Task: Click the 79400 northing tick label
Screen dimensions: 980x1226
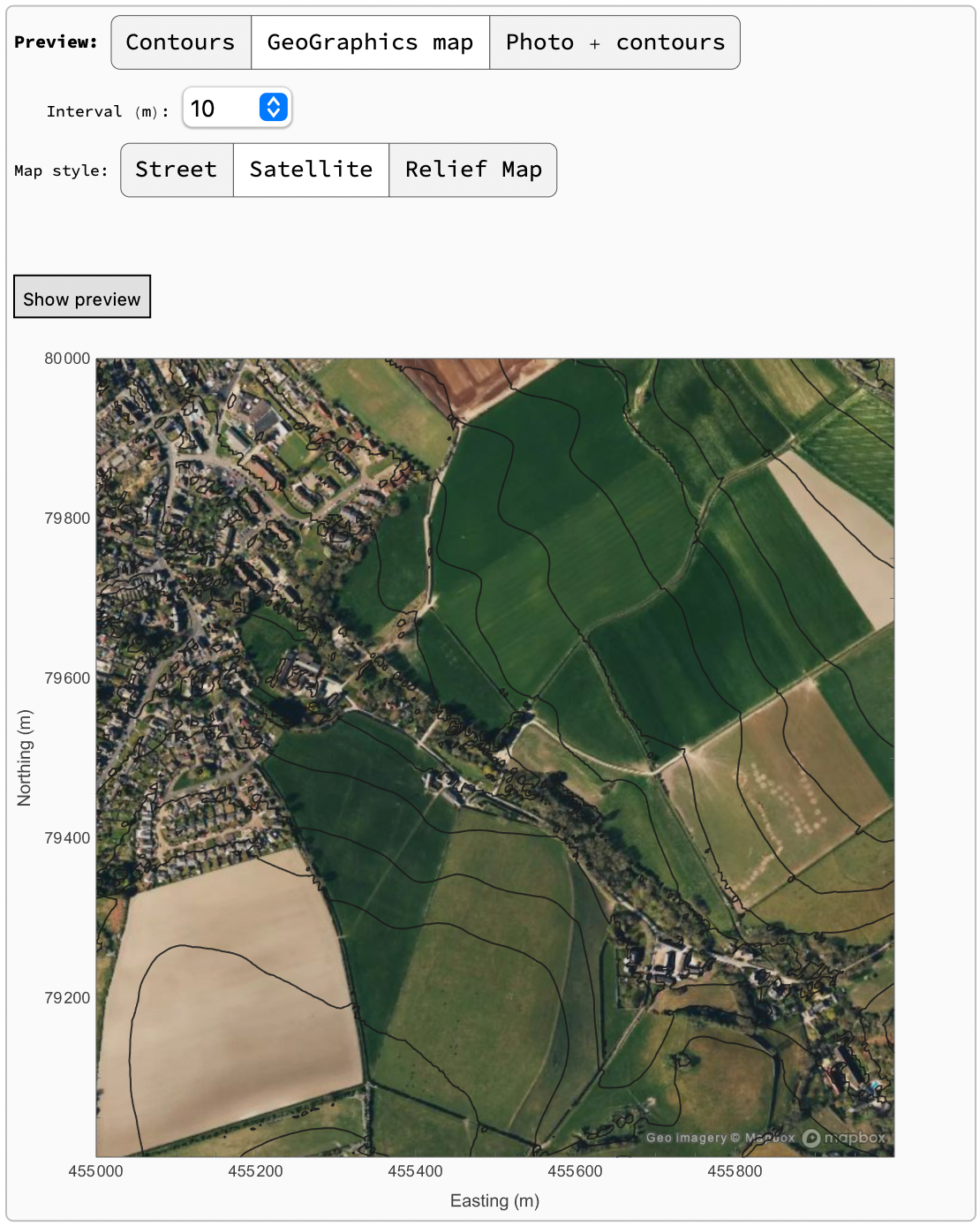Action: point(67,838)
